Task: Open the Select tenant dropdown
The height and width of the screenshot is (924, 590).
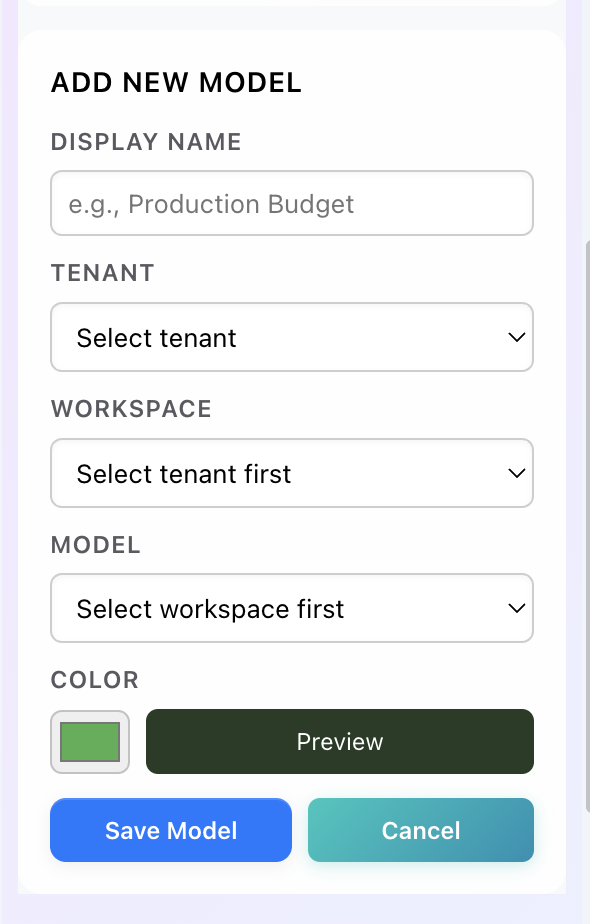Action: pos(292,337)
